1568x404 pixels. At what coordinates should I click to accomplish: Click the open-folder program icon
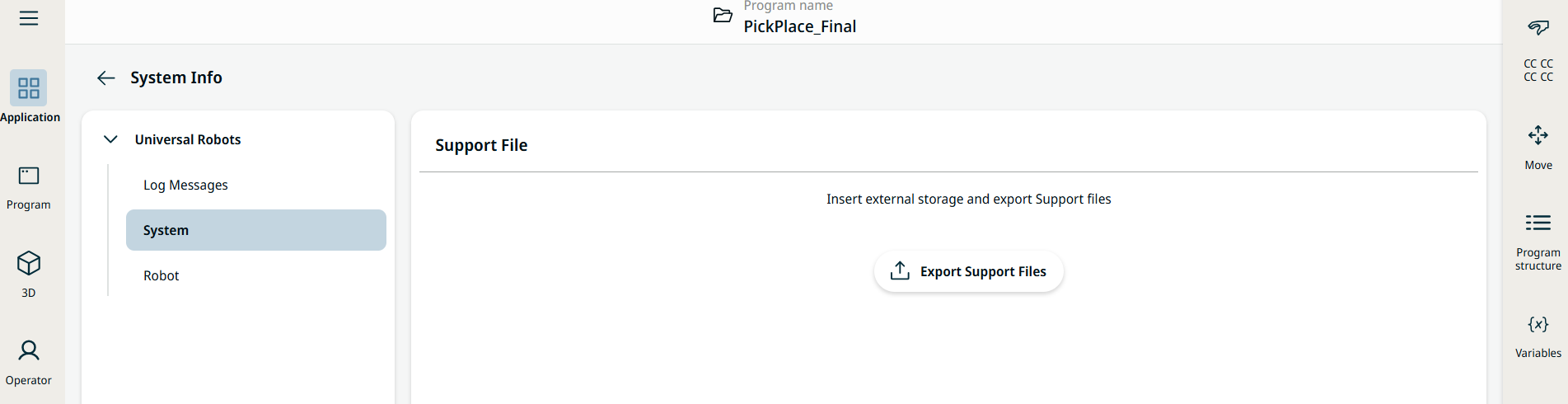[723, 16]
